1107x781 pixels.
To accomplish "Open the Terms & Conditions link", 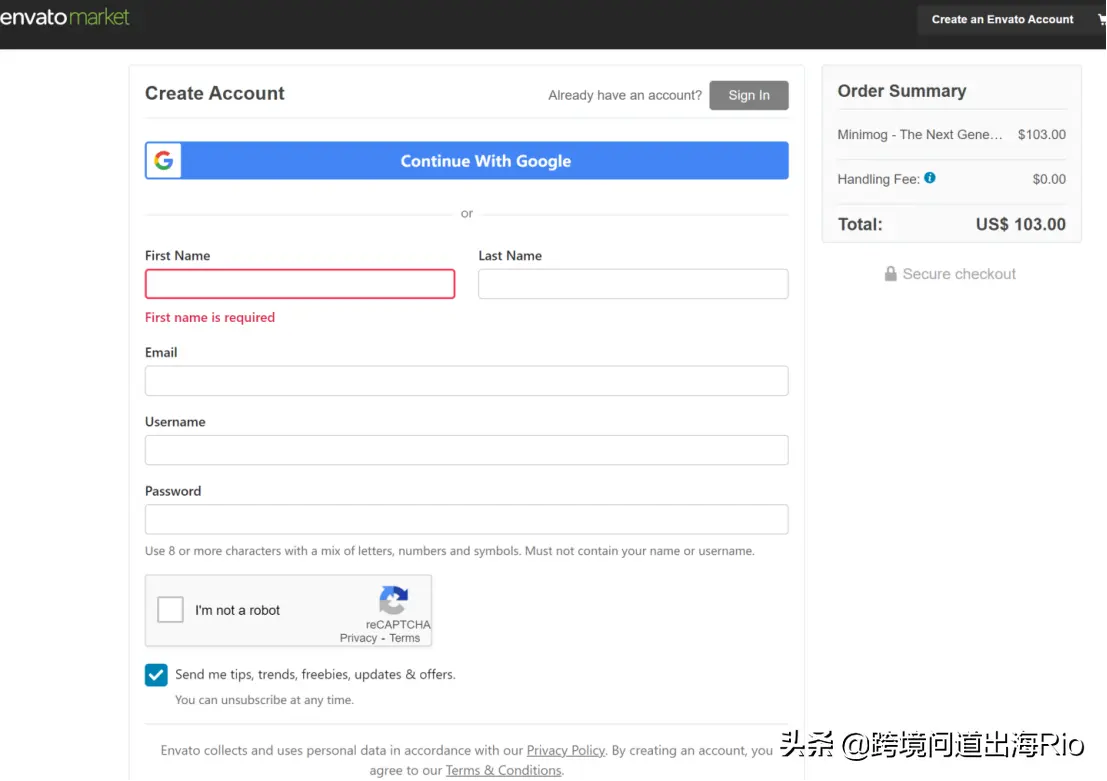I will [503, 770].
